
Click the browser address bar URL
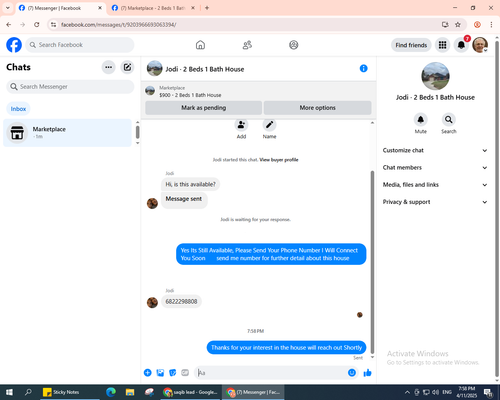[119, 25]
